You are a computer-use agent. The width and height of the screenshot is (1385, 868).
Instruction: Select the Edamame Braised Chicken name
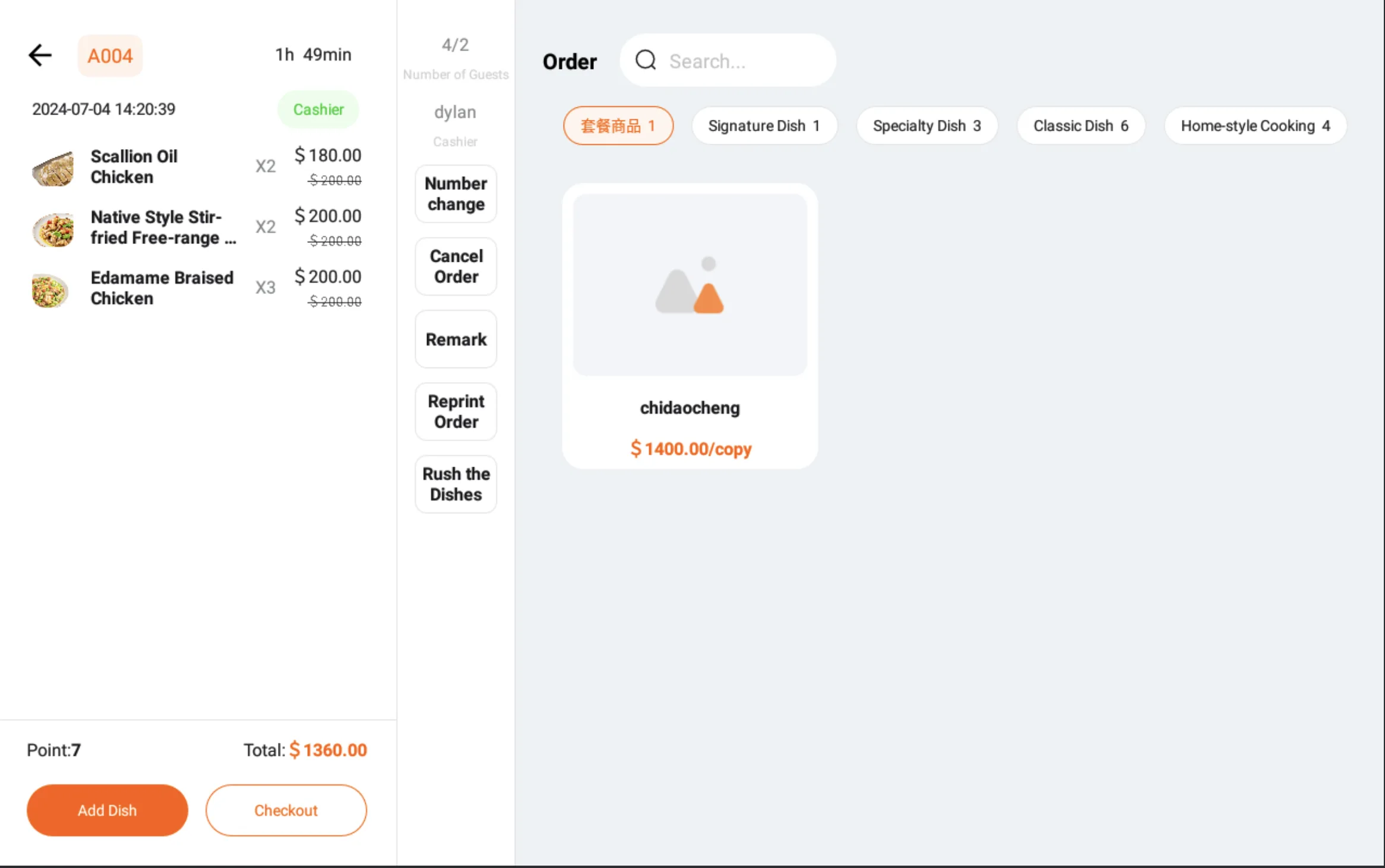pos(162,288)
